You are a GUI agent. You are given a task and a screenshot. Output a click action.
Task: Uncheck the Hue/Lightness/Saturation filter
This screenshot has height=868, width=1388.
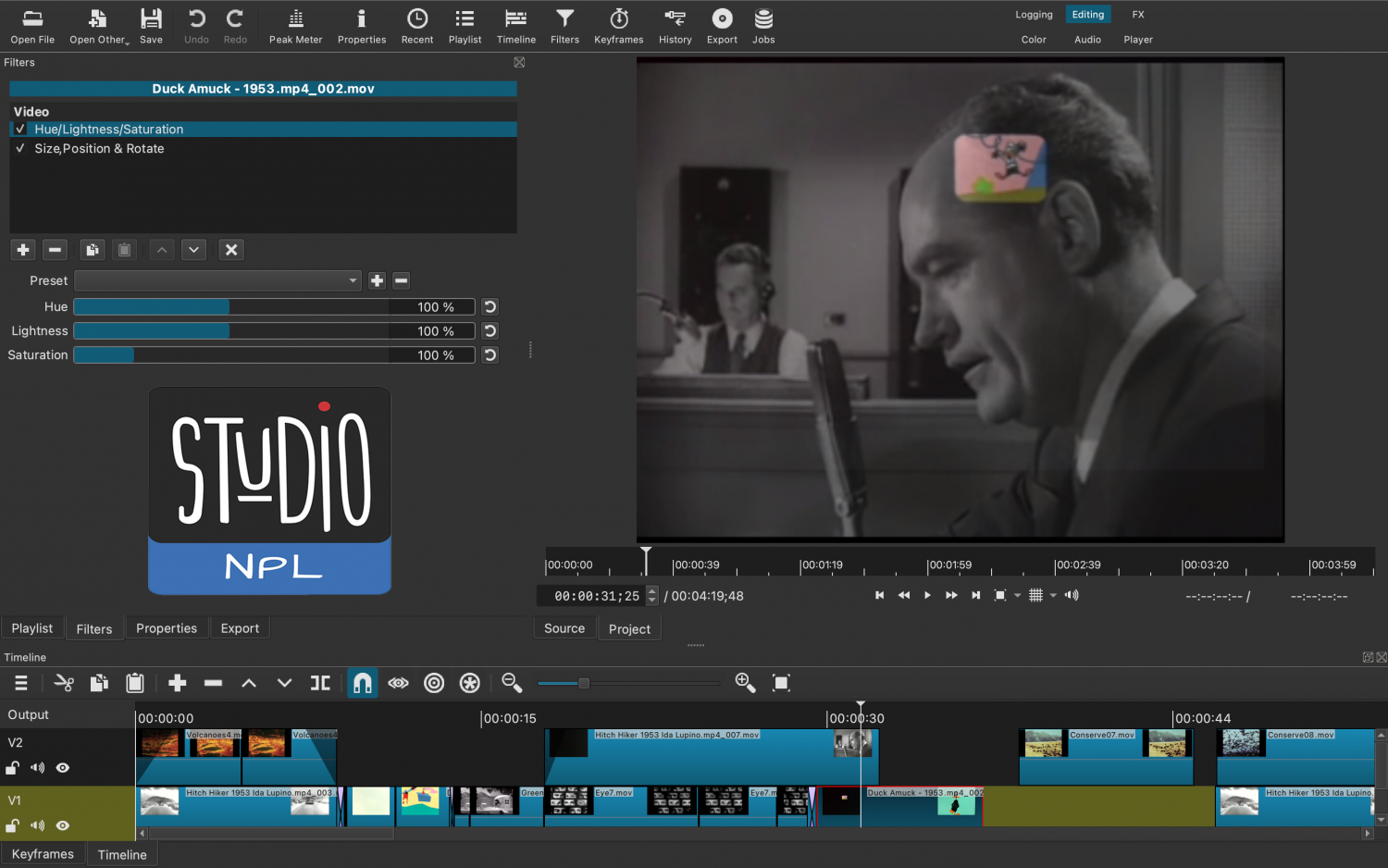pyautogui.click(x=20, y=130)
